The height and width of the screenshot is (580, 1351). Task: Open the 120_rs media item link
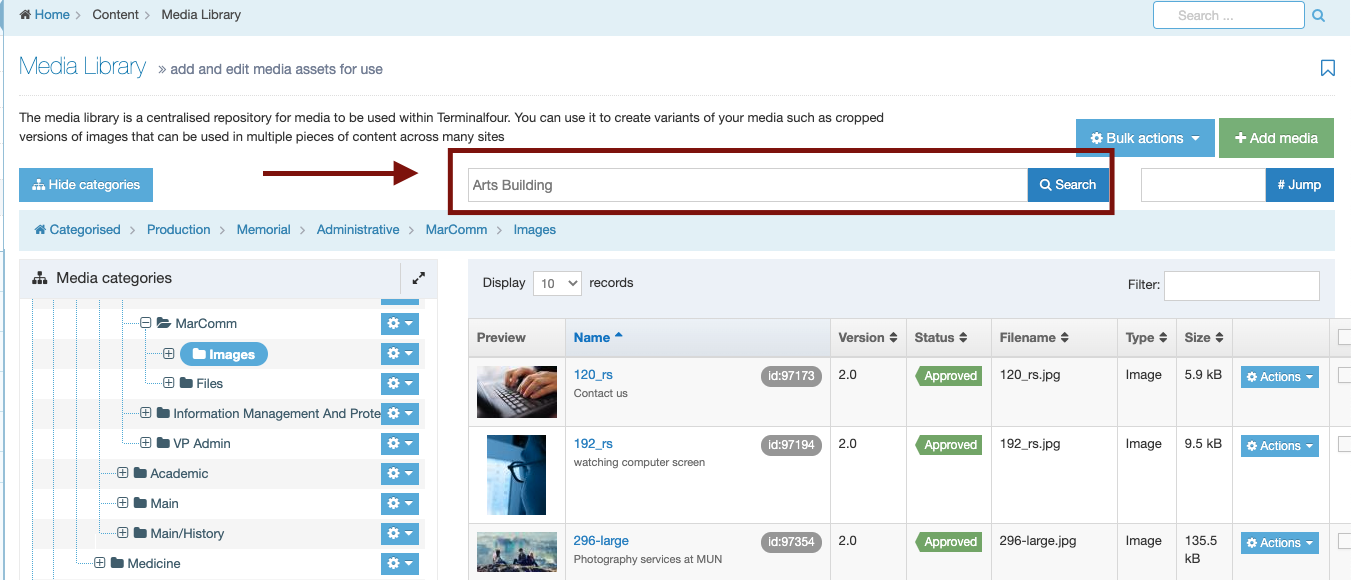click(593, 375)
